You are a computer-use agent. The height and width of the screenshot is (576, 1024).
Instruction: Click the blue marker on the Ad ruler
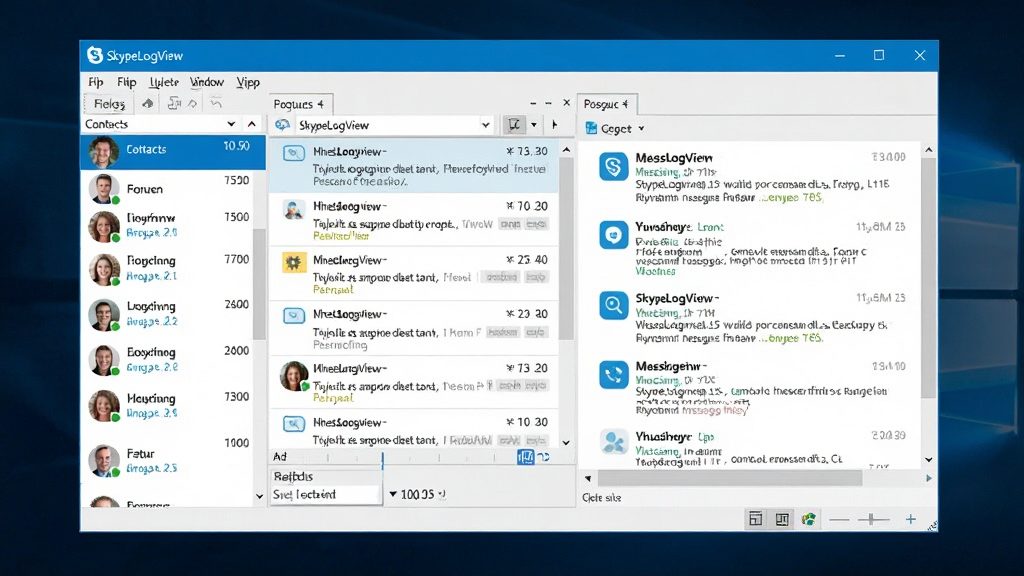[383, 459]
